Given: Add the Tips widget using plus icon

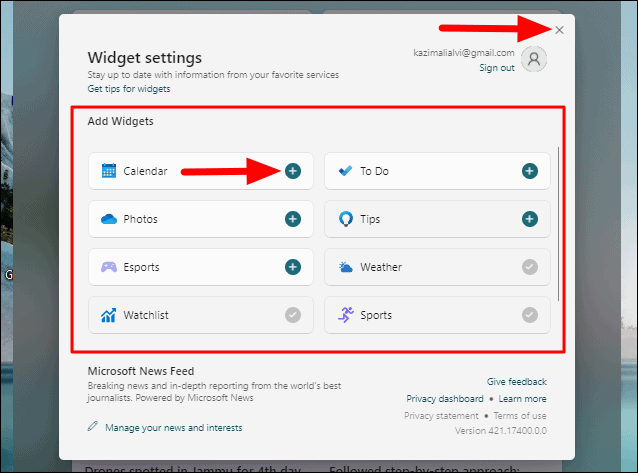Looking at the screenshot, I should 530,219.
